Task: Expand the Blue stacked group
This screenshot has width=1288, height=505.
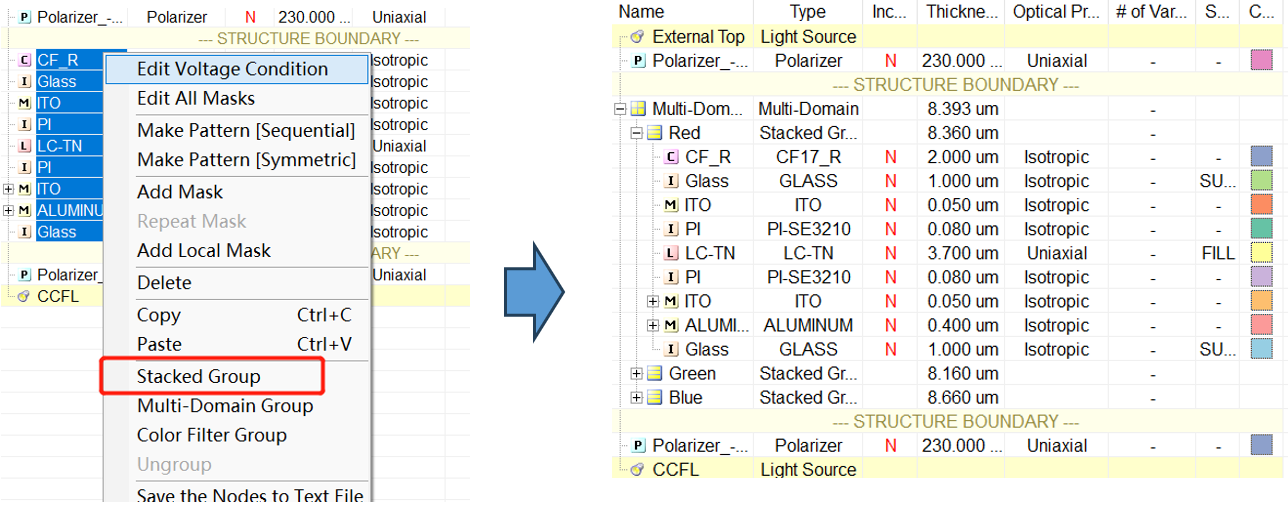Action: click(x=636, y=397)
